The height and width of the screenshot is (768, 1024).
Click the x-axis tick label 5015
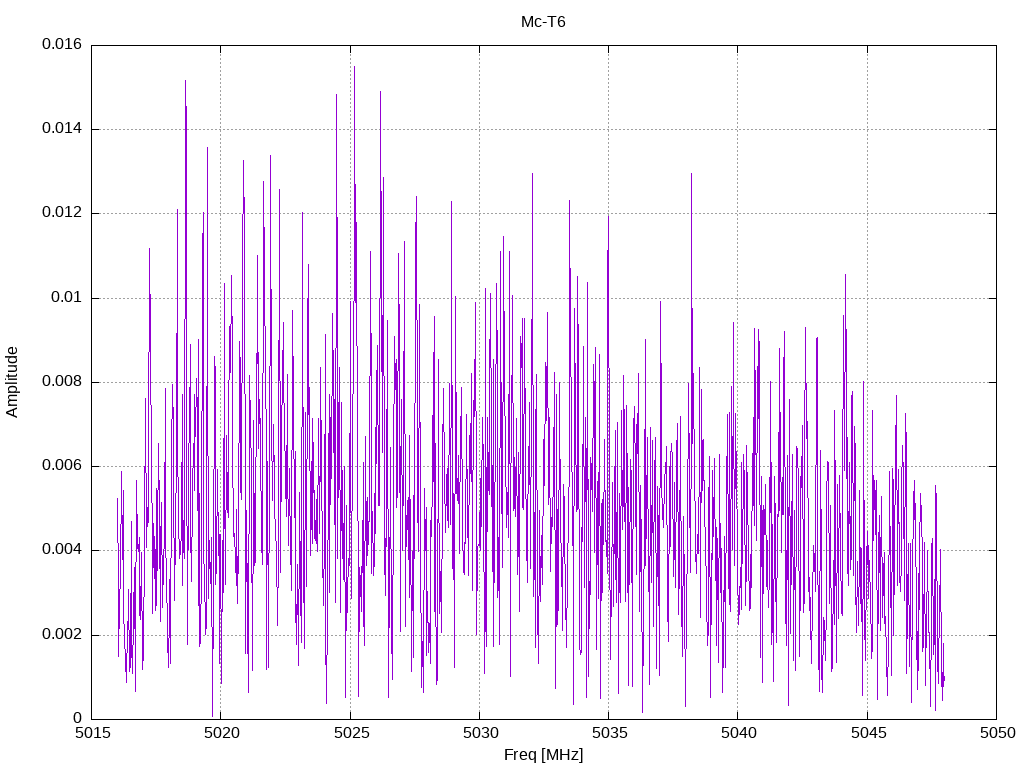pos(92,733)
